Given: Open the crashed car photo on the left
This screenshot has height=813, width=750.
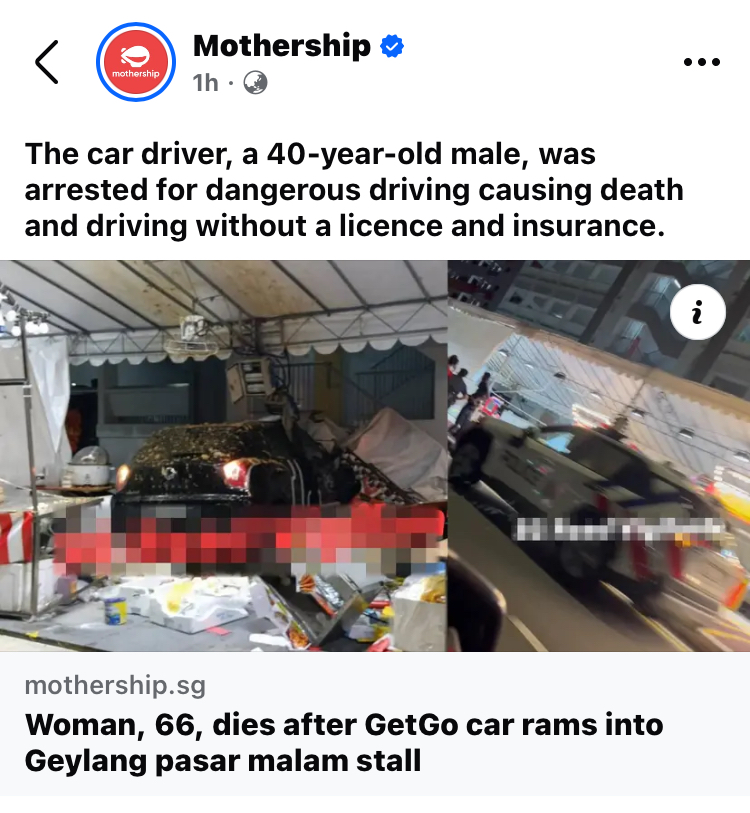Looking at the screenshot, I should click(223, 455).
